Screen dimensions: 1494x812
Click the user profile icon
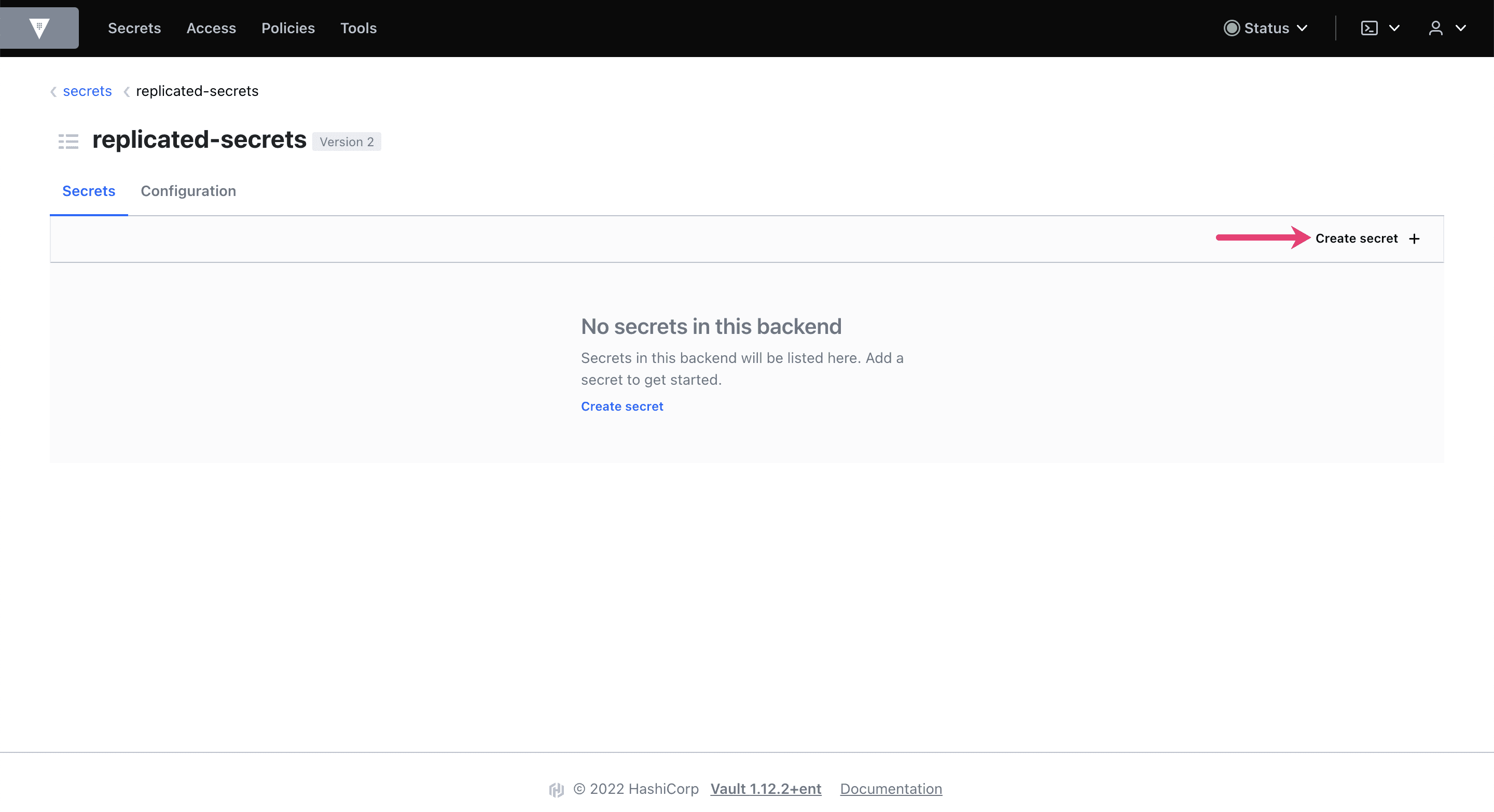[x=1436, y=27]
